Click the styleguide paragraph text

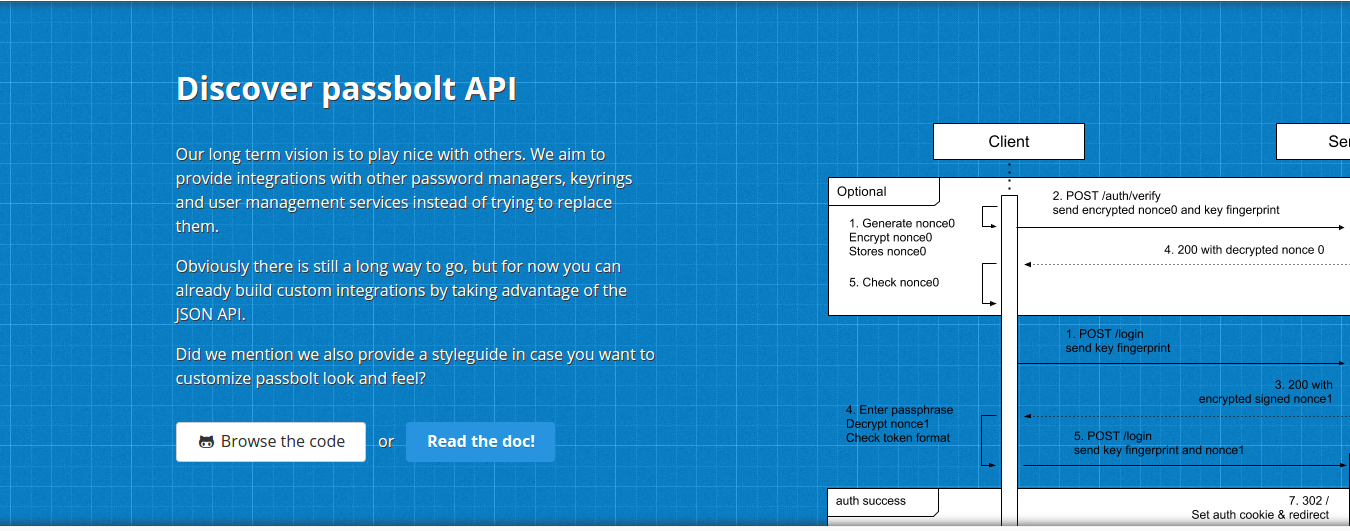pos(415,366)
